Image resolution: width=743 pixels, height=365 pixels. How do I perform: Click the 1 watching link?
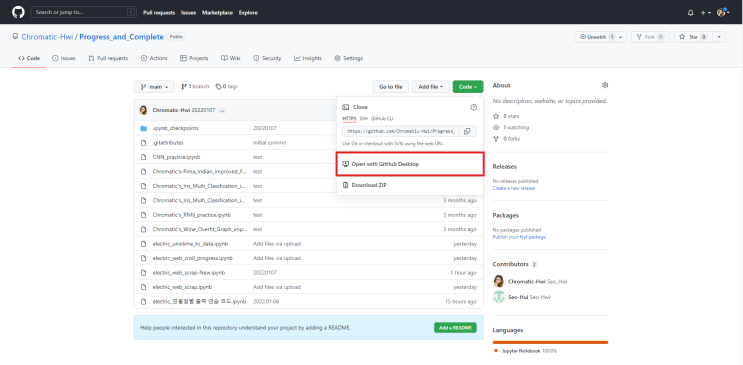511,128
